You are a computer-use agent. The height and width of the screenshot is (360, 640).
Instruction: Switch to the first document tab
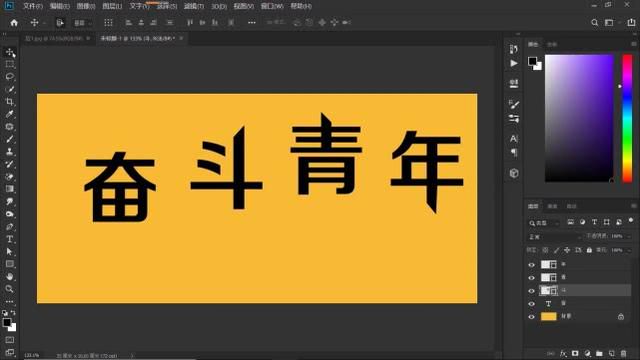click(x=54, y=38)
